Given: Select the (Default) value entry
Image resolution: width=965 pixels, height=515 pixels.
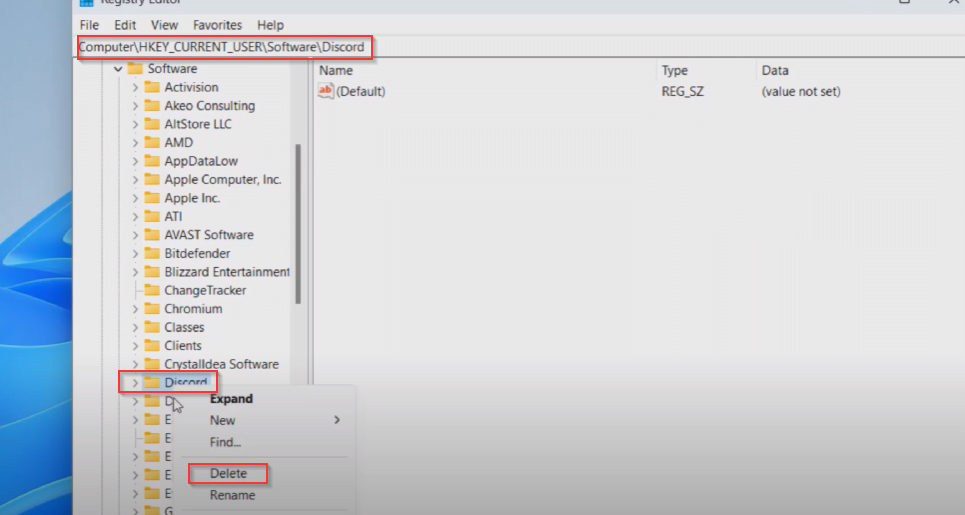Looking at the screenshot, I should pyautogui.click(x=361, y=92).
